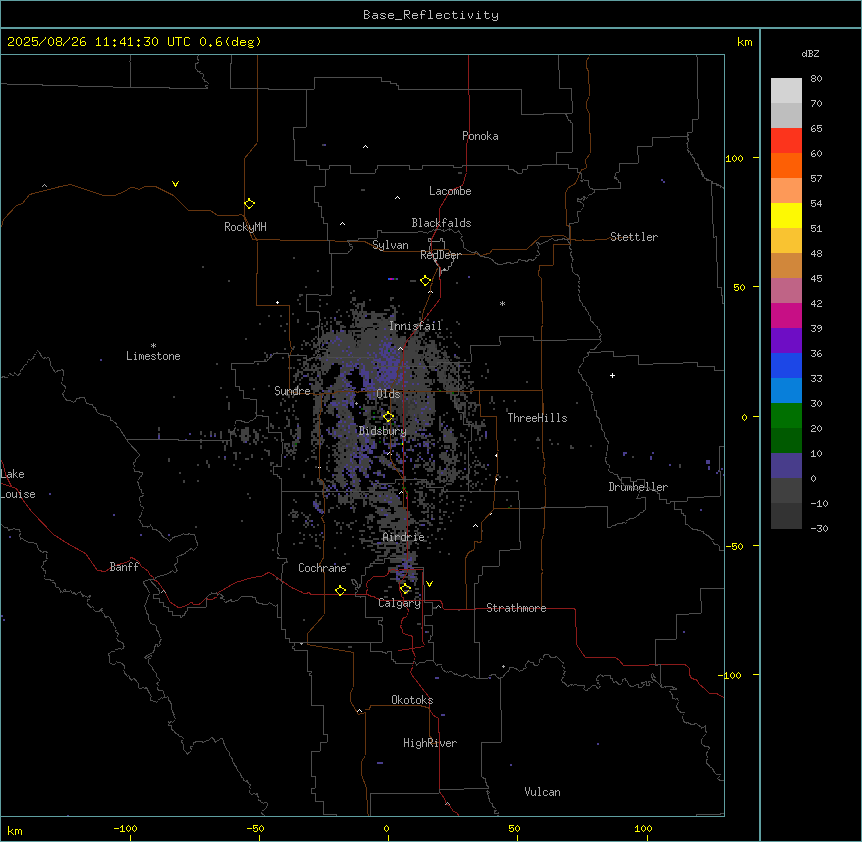Click the Louise label at left edge
Screen dimensions: 862x842
tap(18, 494)
